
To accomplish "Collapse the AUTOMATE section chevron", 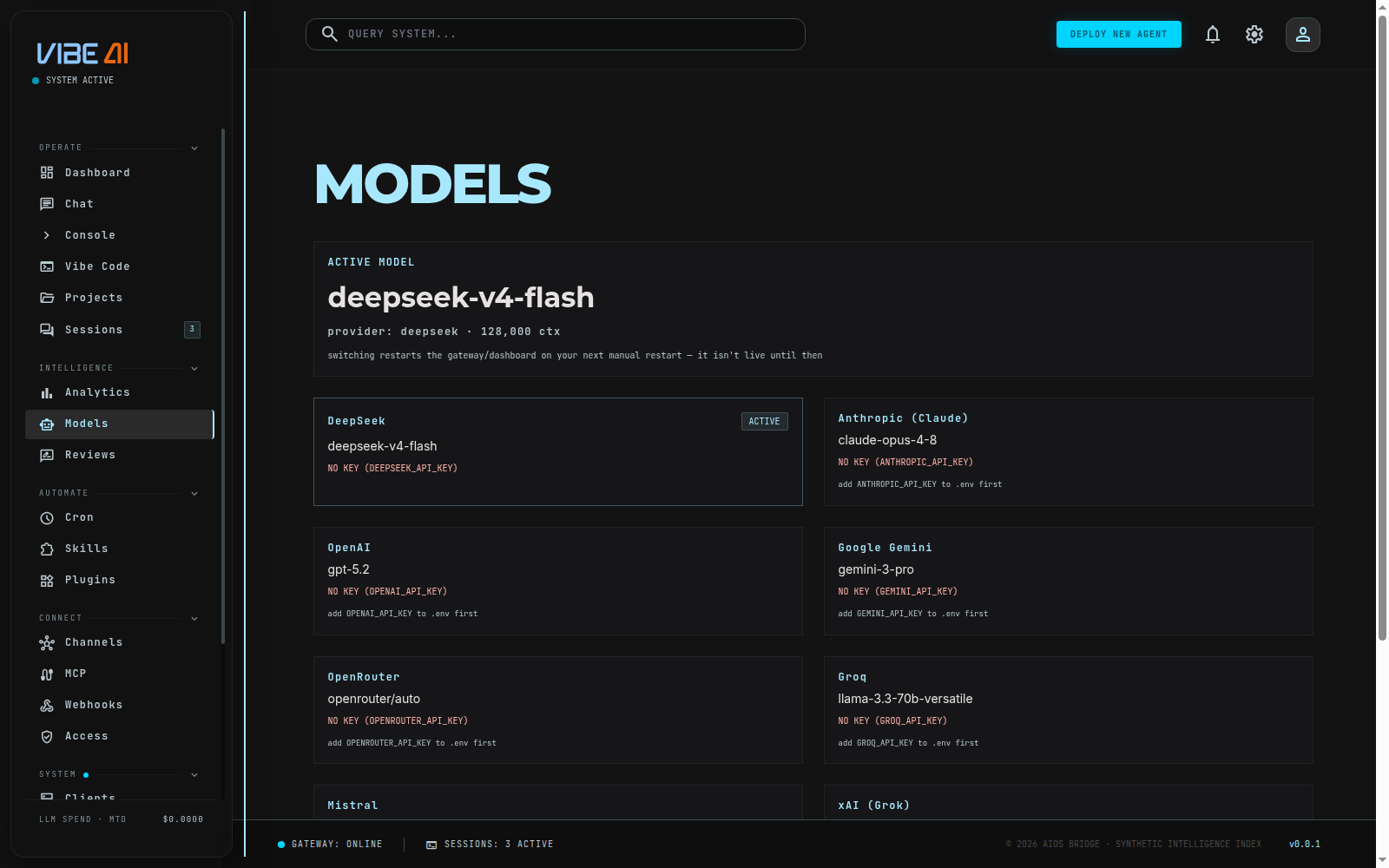I will 194,493.
